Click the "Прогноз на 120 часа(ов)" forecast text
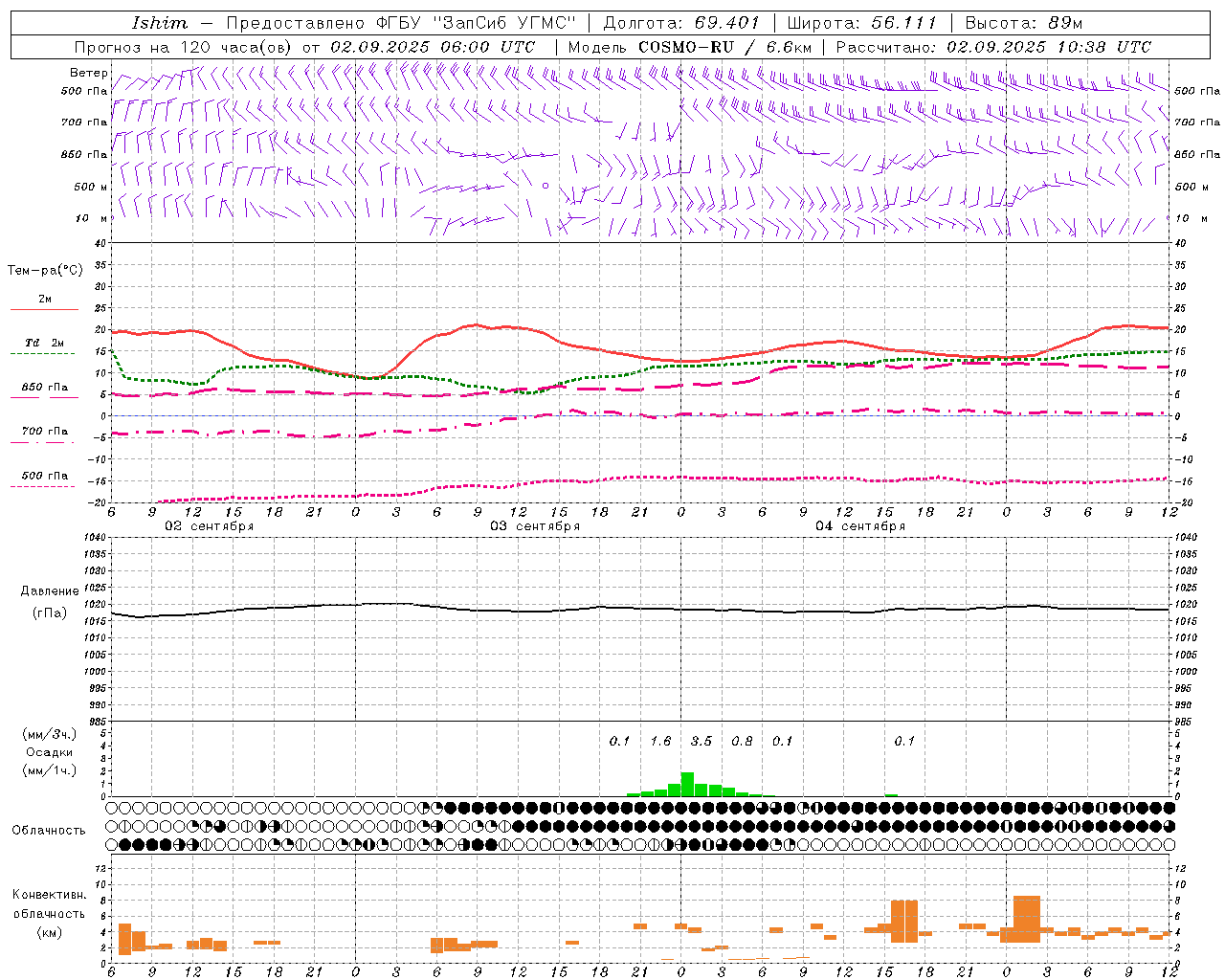The width and height of the screenshot is (1225, 980). [186, 47]
